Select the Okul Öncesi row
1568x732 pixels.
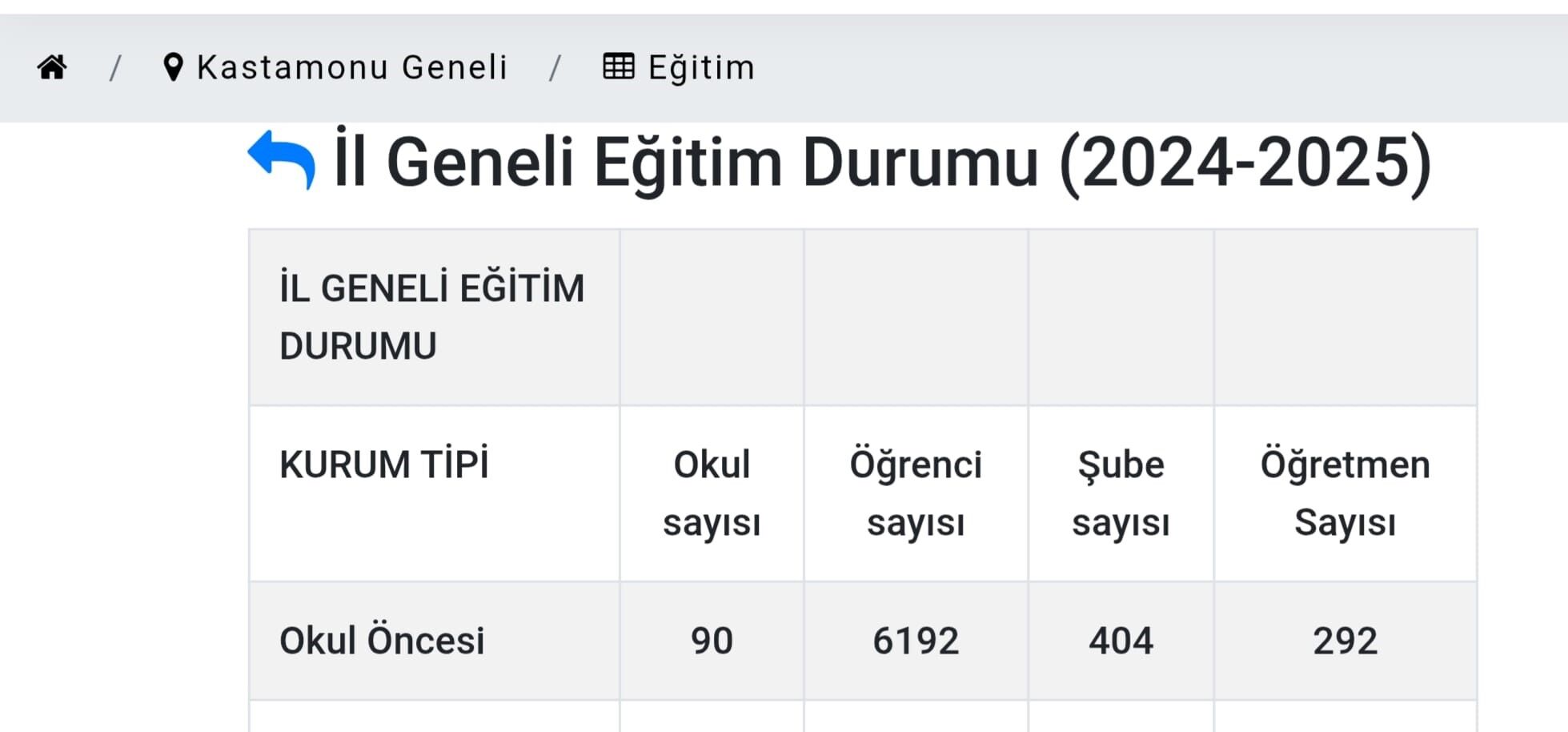(x=383, y=640)
